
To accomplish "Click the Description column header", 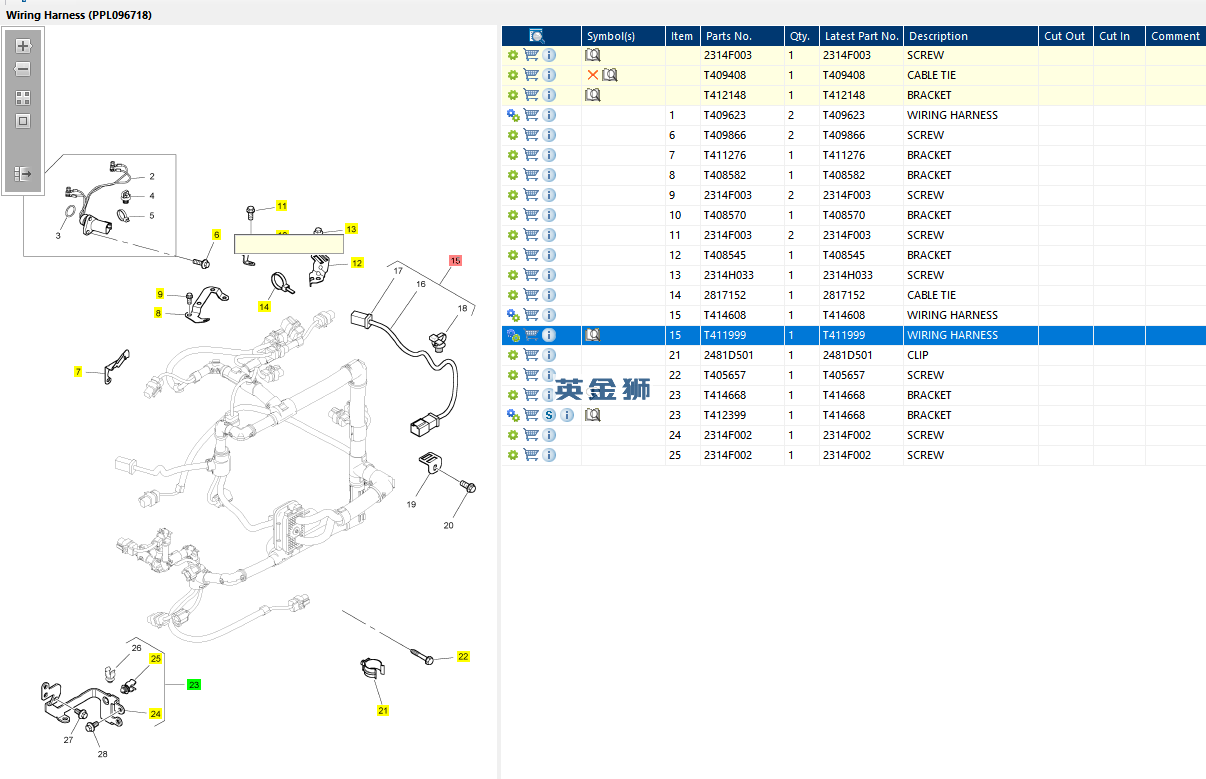I will (938, 36).
